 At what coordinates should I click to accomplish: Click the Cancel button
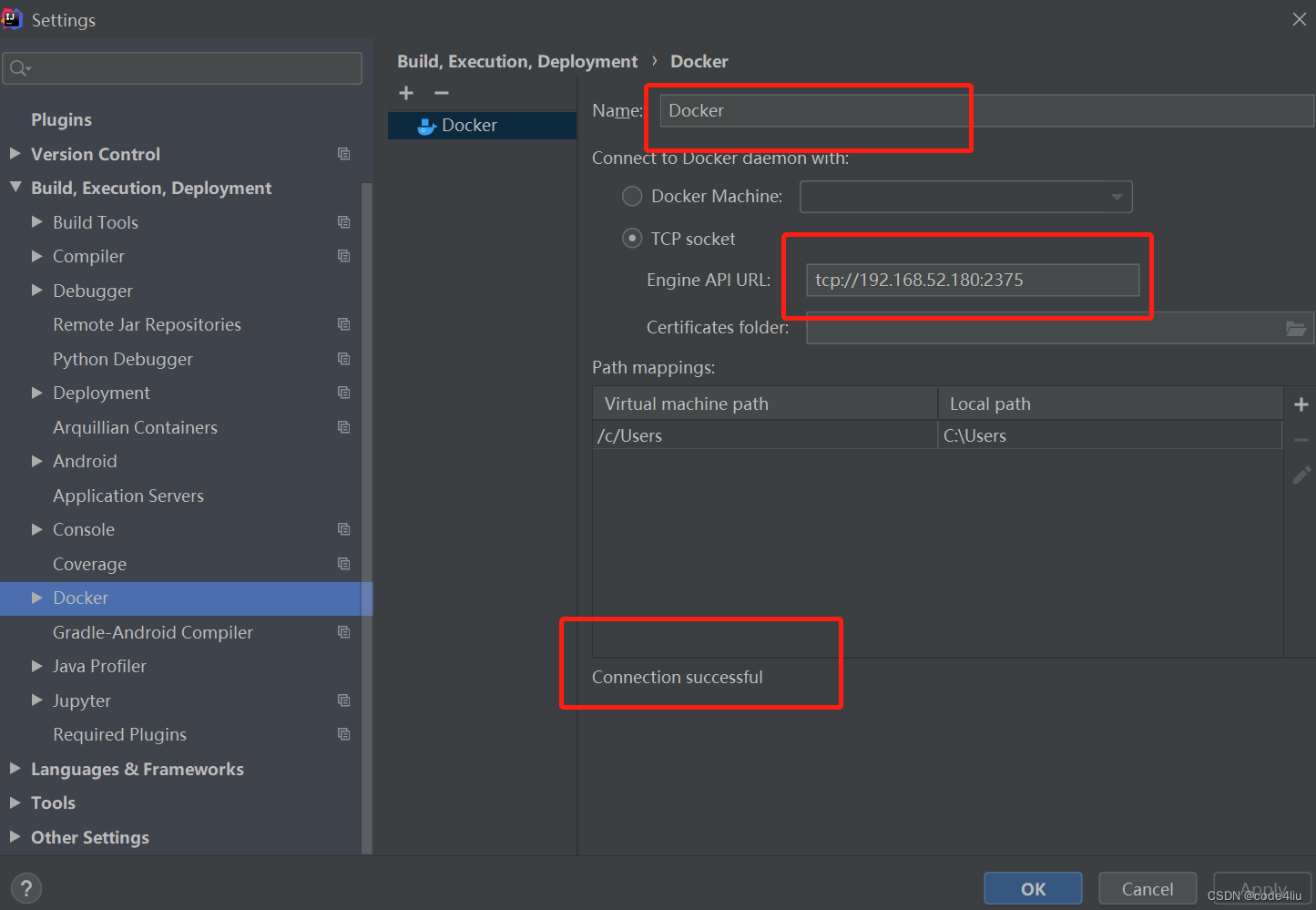(1148, 888)
